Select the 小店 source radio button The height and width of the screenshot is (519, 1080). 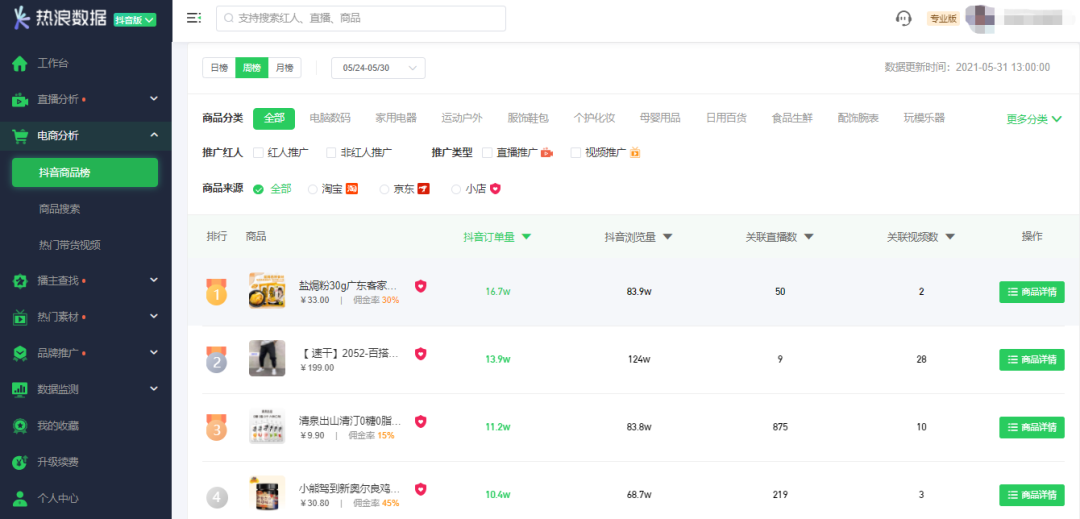click(456, 189)
